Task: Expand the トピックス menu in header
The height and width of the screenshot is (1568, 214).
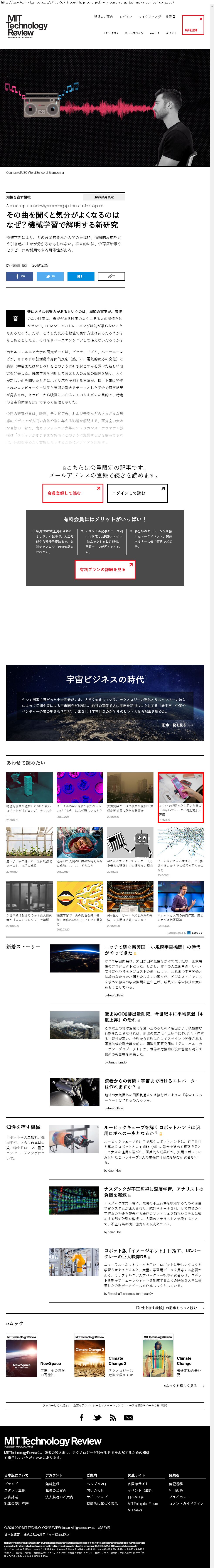Action: pyautogui.click(x=111, y=33)
